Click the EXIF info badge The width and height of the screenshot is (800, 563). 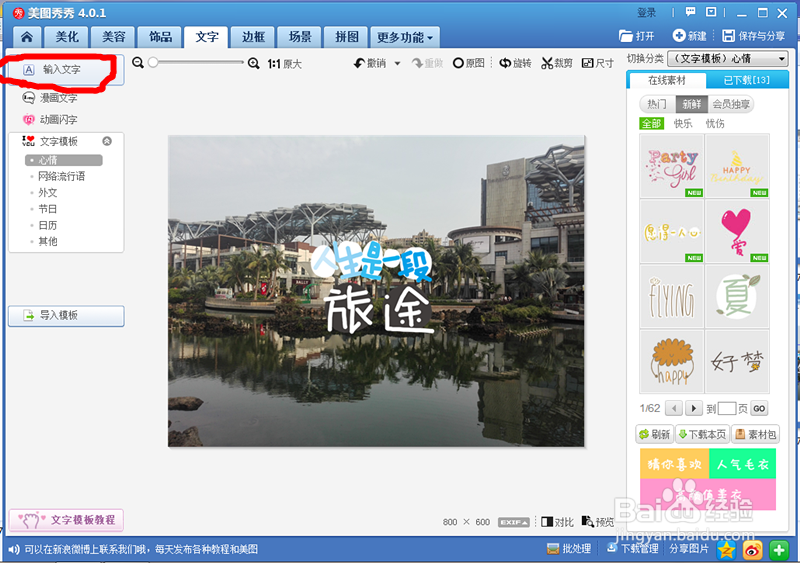pos(514,522)
